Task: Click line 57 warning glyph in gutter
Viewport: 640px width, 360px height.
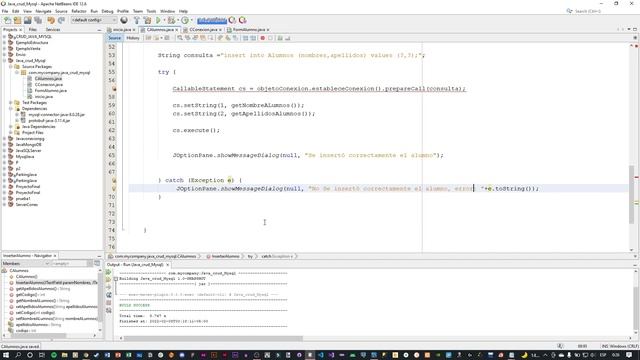Action: 114,89
